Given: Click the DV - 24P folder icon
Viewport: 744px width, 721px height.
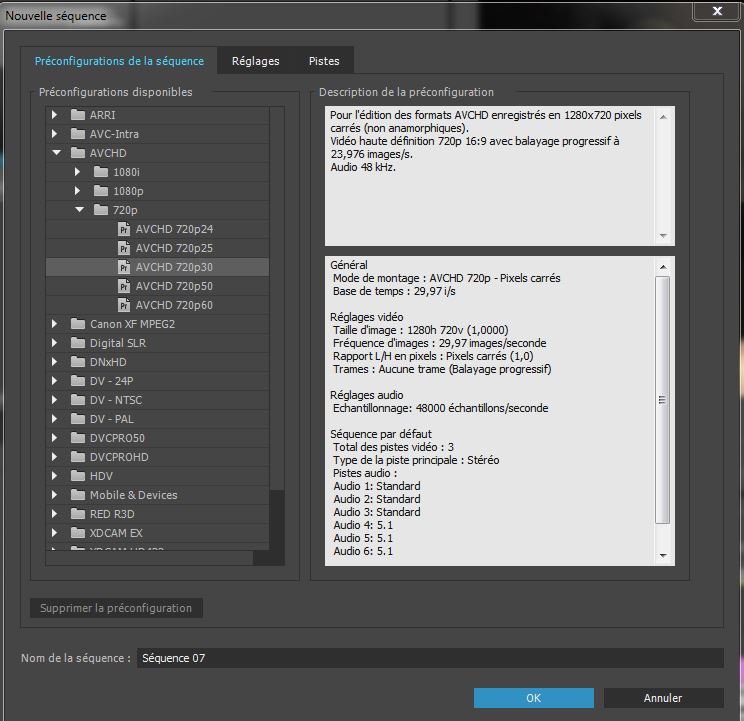Looking at the screenshot, I should click(x=77, y=381).
